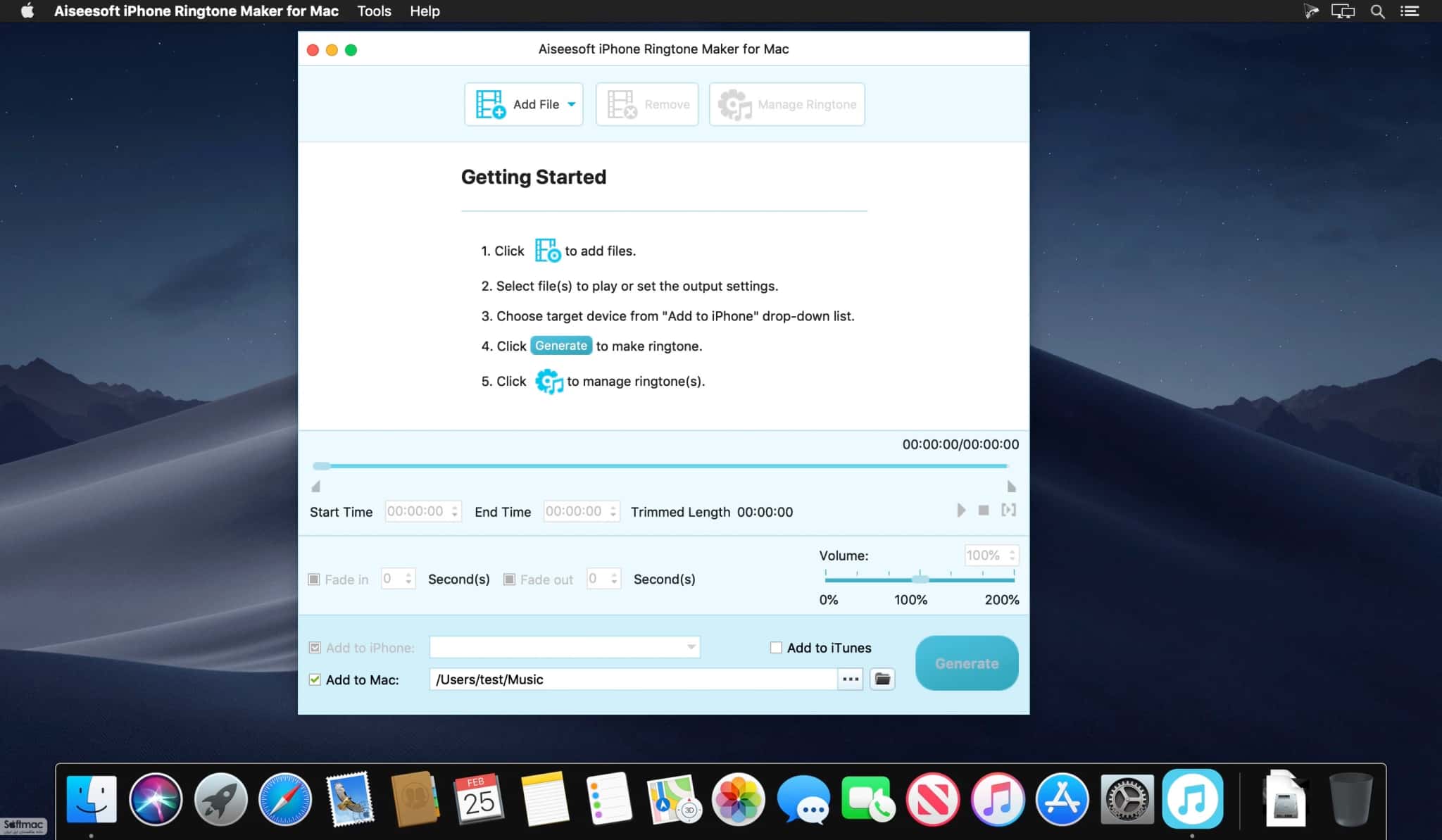Open Finder from the Dock

(92, 799)
